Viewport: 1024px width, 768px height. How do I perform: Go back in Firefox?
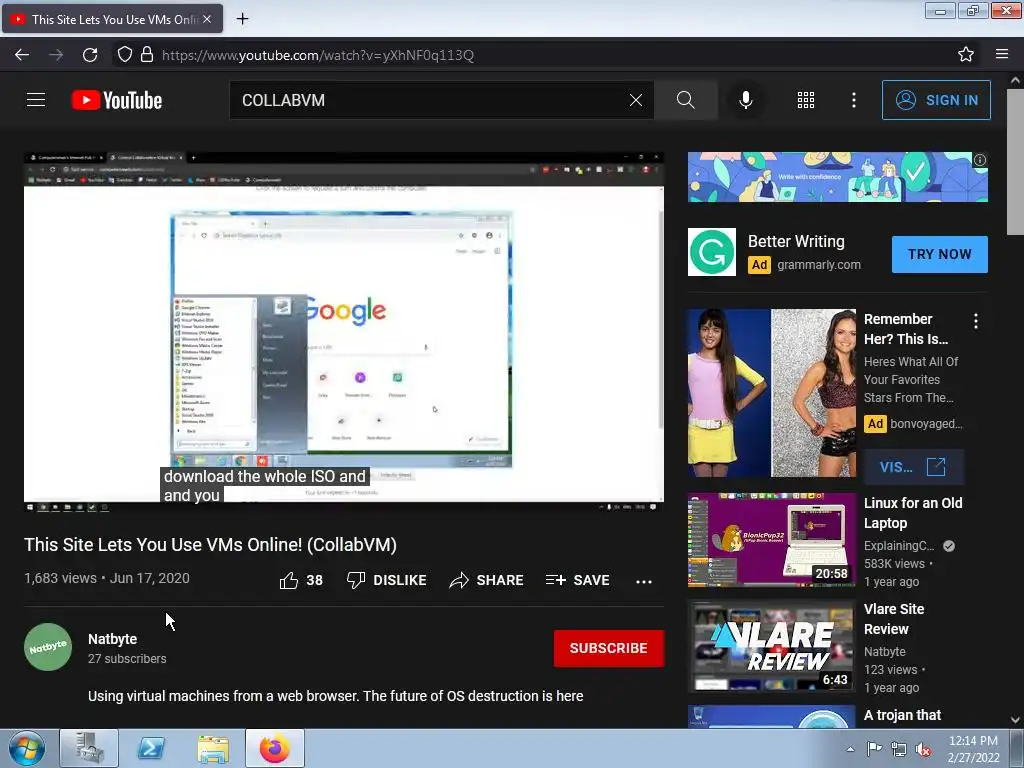22,55
